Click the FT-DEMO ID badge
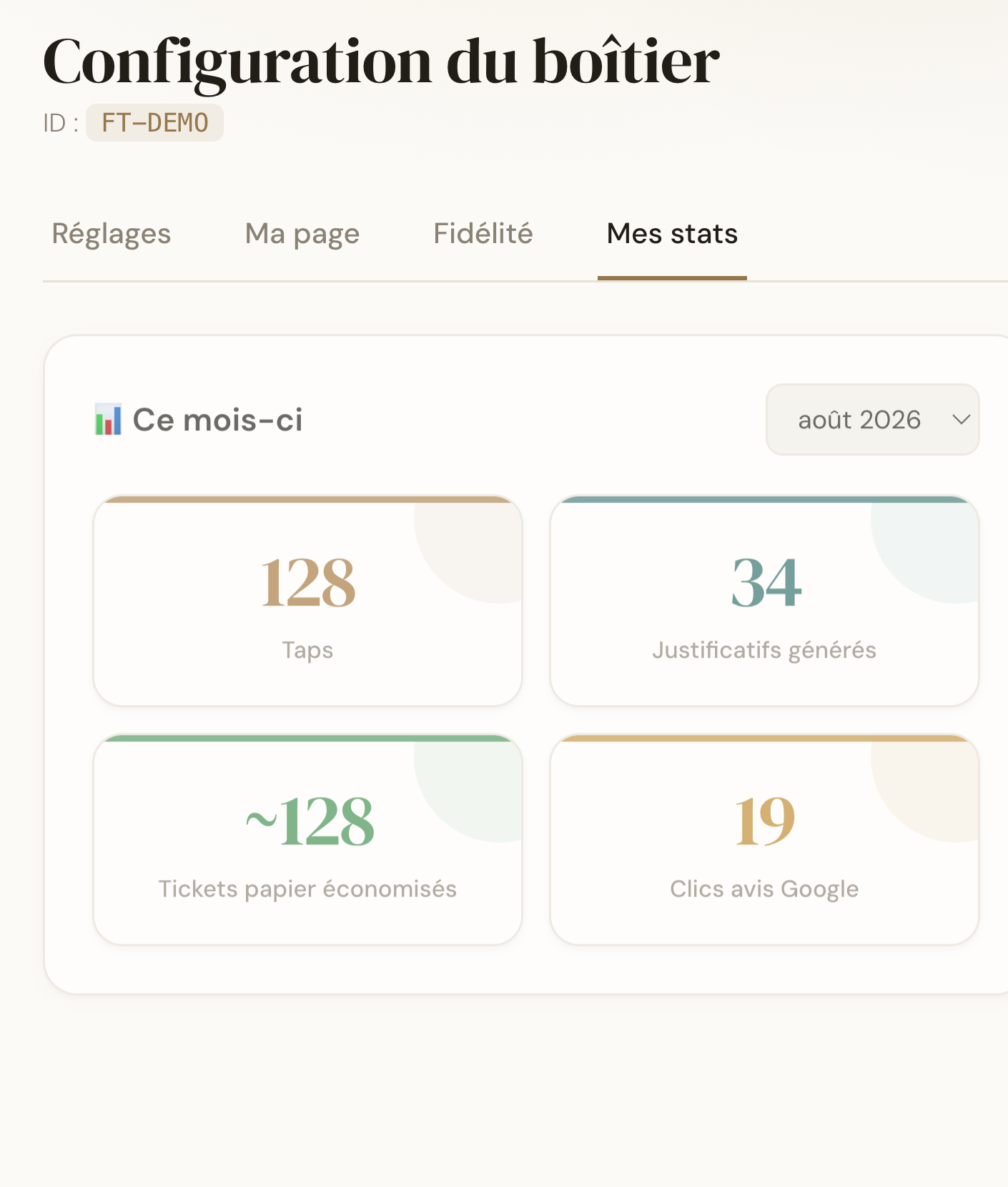Screen dimensions: 1008x1187 (x=155, y=123)
